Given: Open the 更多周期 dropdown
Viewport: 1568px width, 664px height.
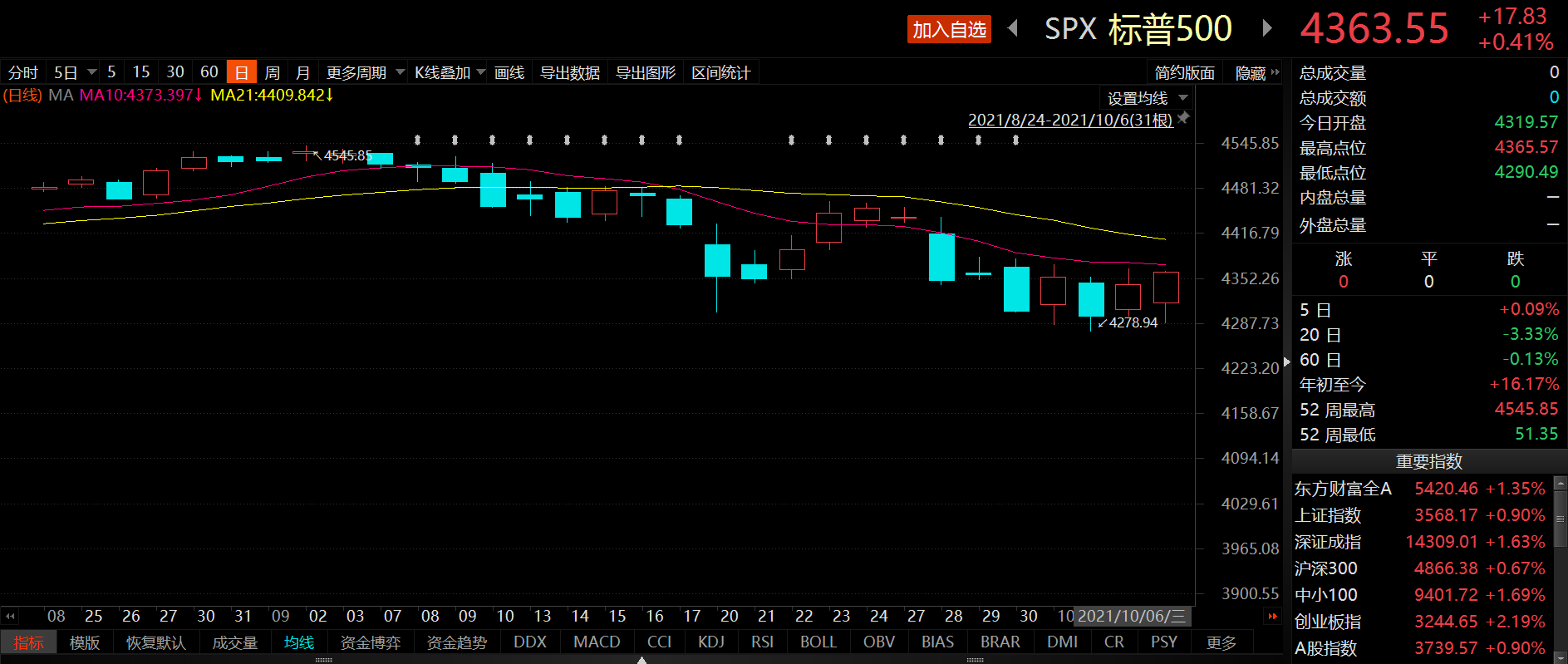Looking at the screenshot, I should tap(365, 72).
